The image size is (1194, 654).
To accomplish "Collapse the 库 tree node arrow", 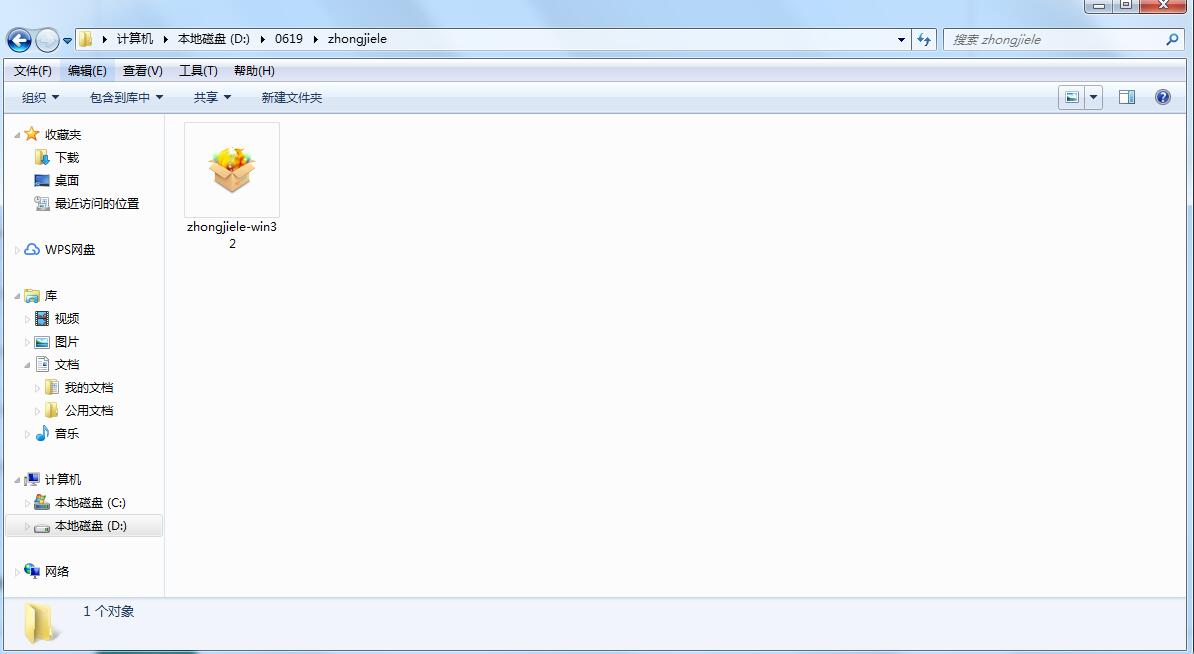I will point(17,296).
